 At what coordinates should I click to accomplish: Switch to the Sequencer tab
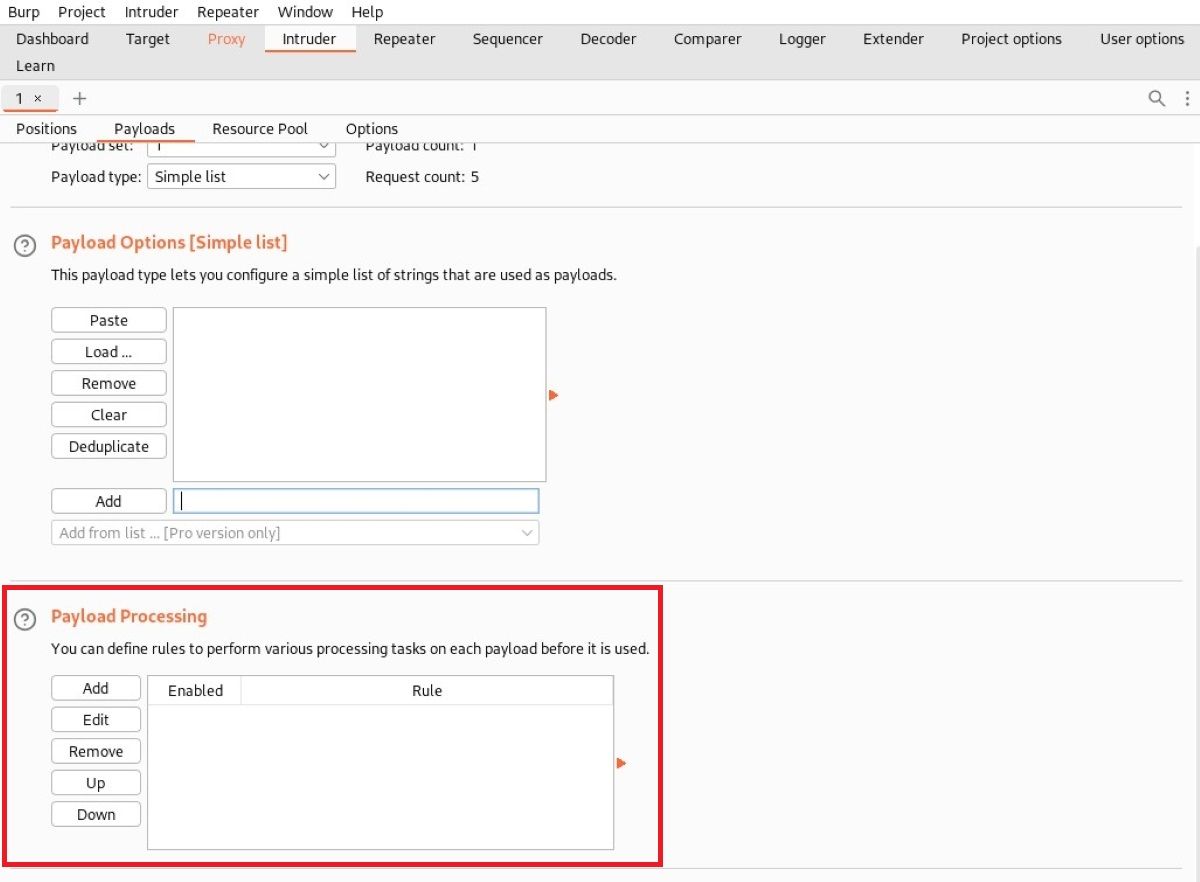(x=508, y=39)
